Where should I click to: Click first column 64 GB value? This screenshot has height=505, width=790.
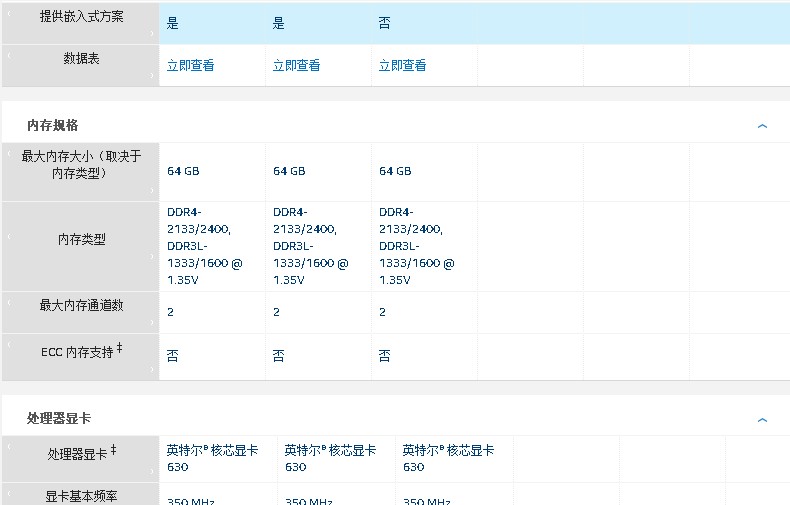point(183,171)
